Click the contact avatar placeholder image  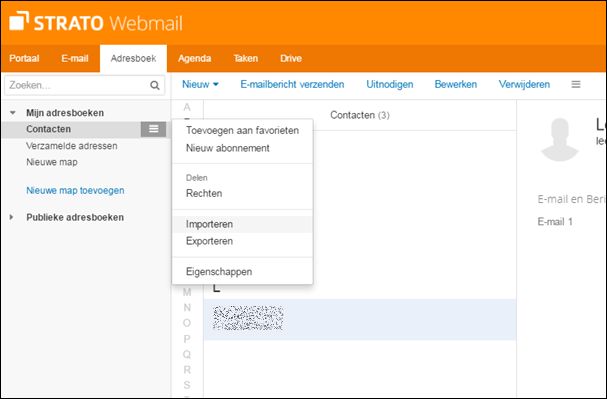[x=560, y=140]
